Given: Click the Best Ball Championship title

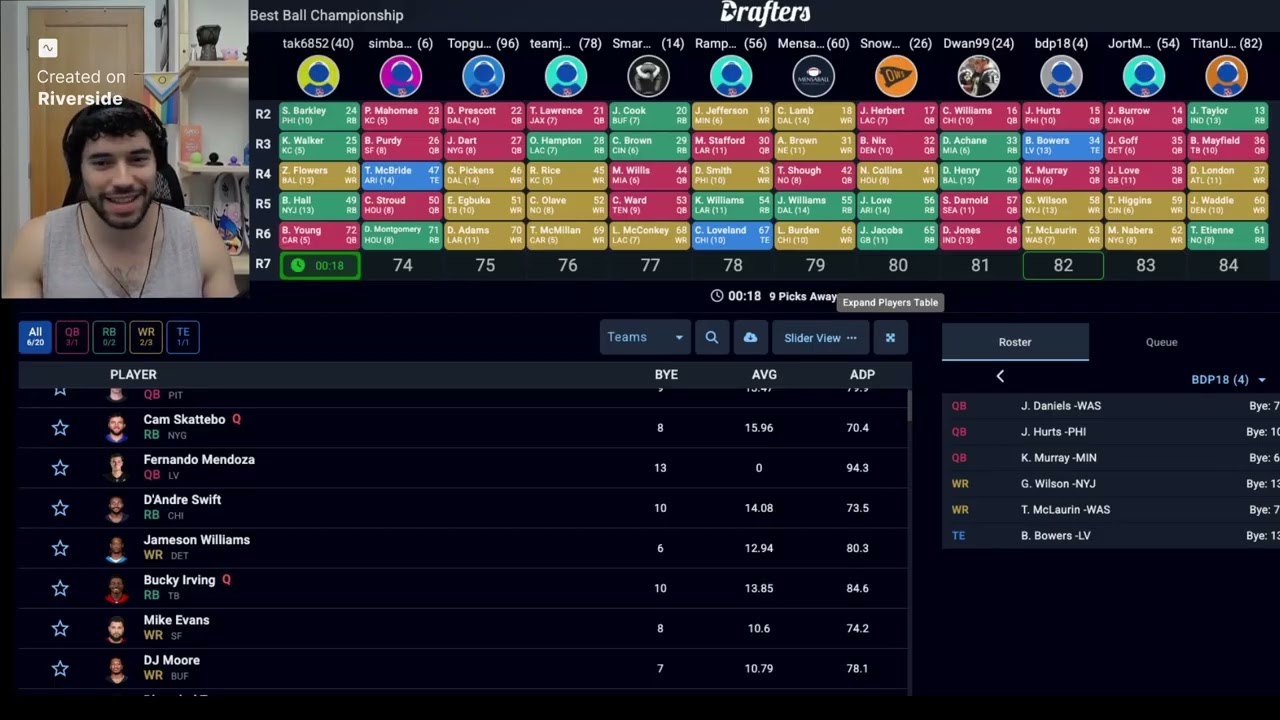Looking at the screenshot, I should click(x=327, y=15).
